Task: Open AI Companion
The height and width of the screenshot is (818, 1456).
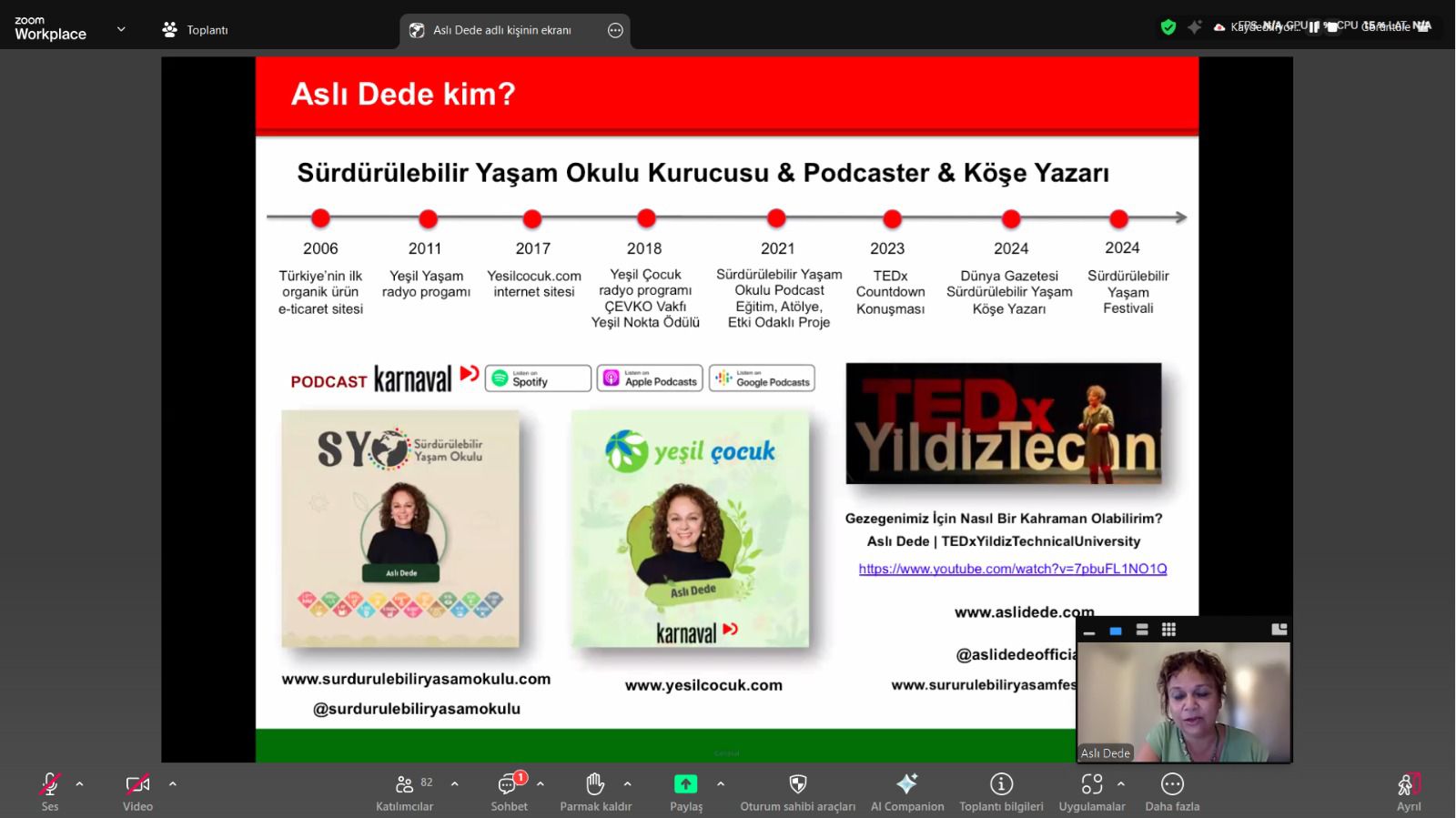Action: click(x=907, y=791)
